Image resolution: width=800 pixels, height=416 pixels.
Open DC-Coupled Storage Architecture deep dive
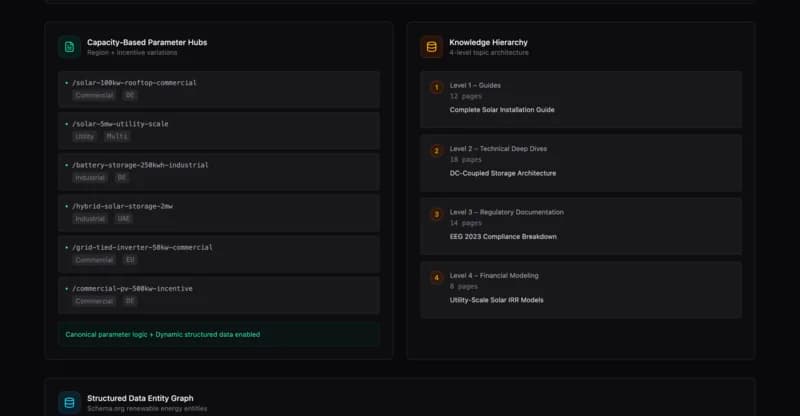503,173
